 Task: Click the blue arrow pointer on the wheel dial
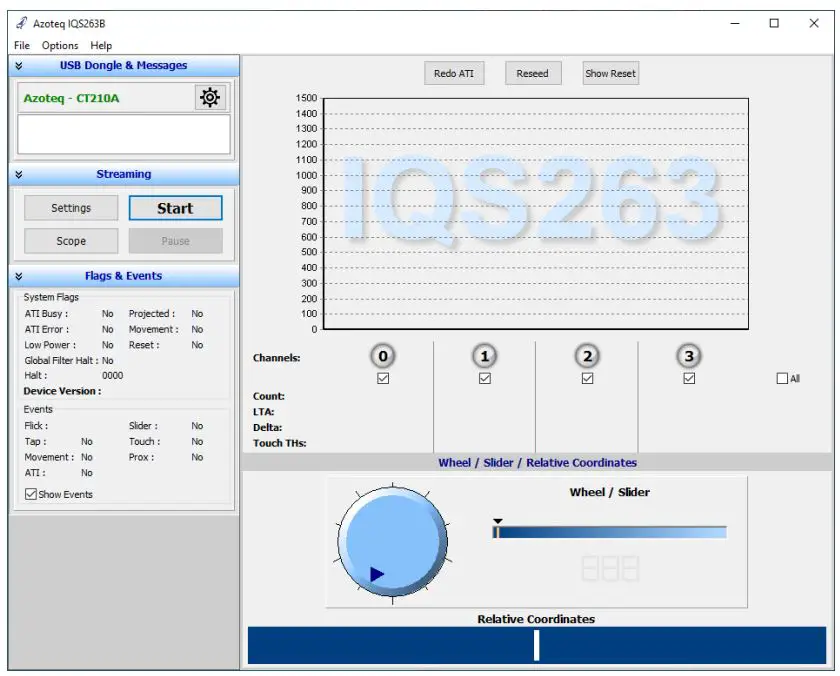377,573
